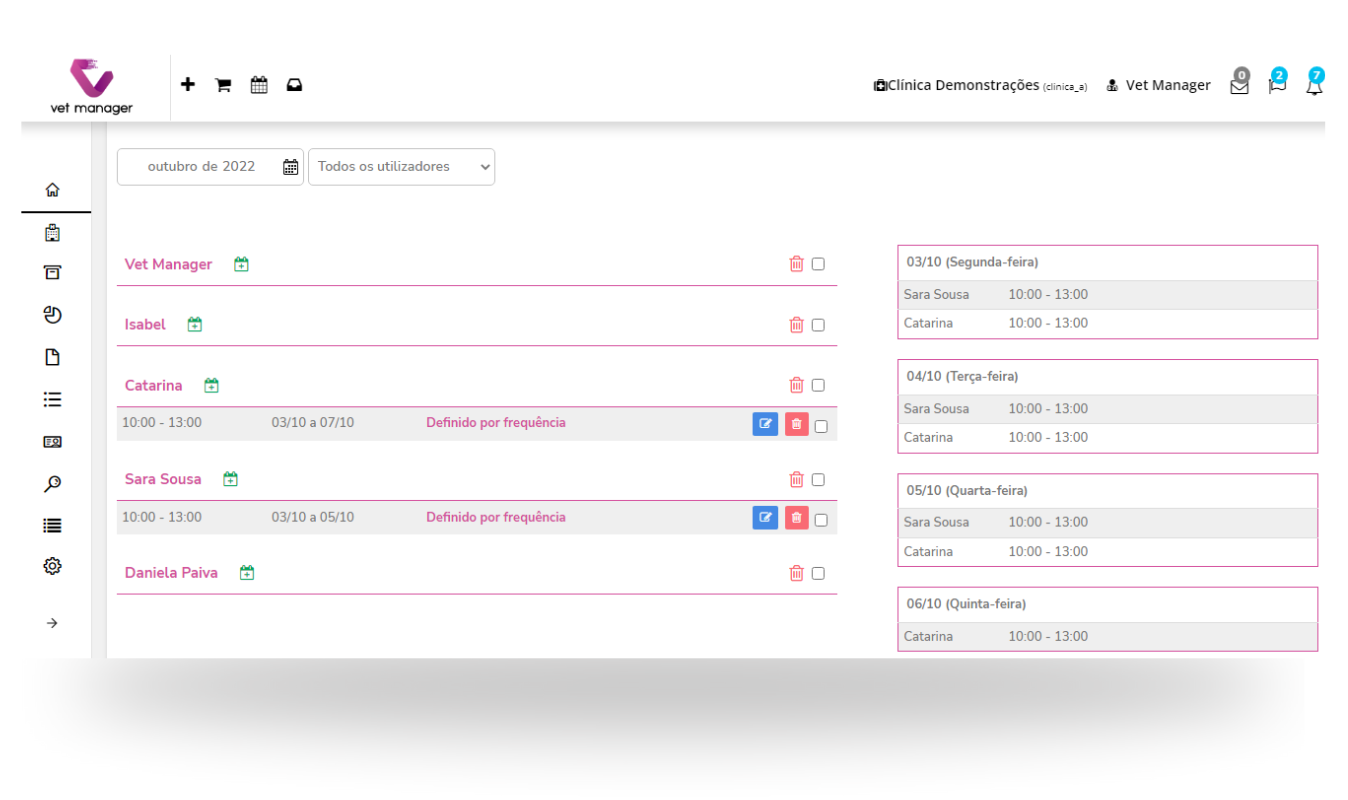Open the shopping cart icon
The image size is (1348, 800).
[223, 85]
